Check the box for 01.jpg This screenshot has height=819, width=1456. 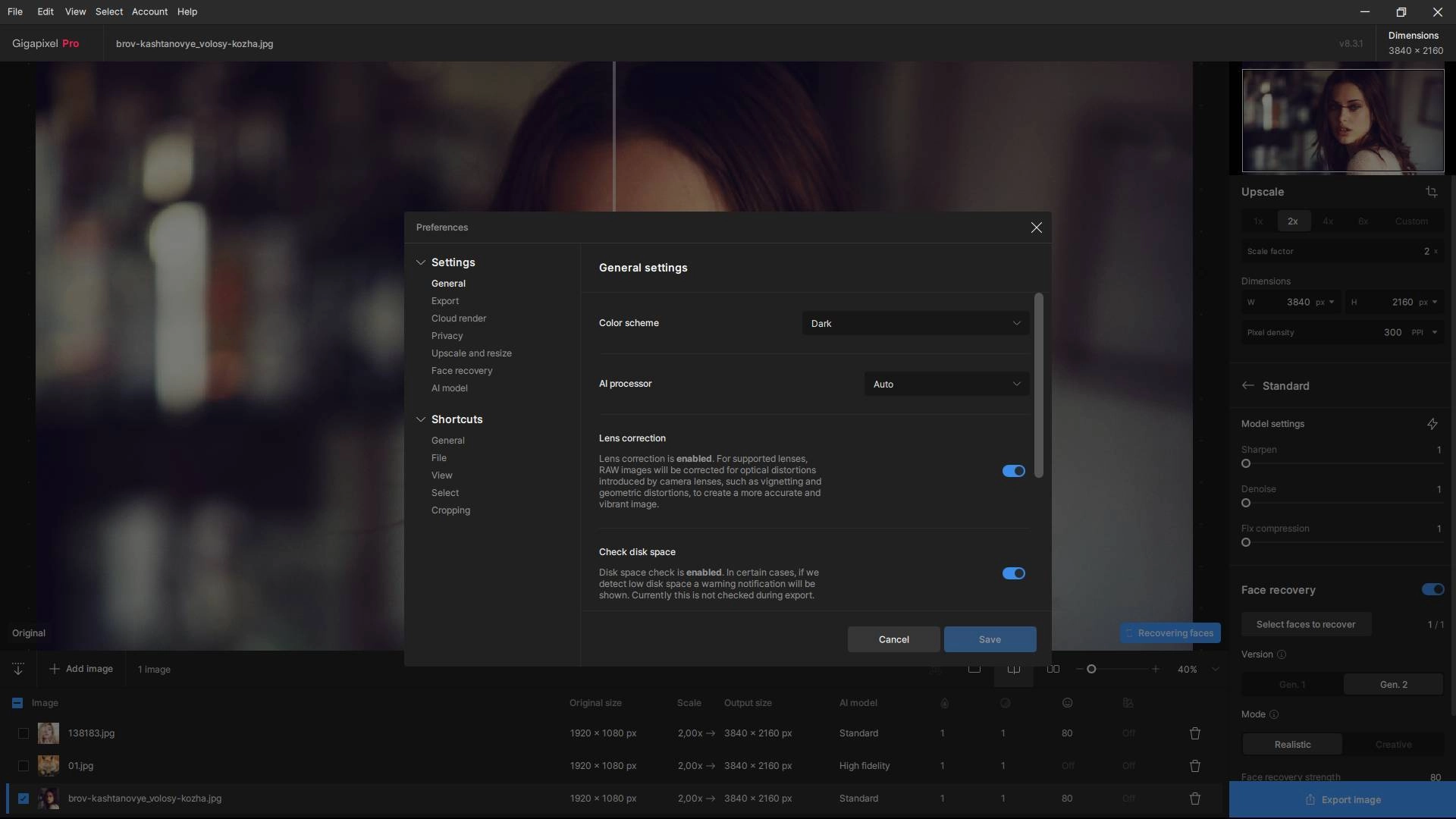coord(24,766)
